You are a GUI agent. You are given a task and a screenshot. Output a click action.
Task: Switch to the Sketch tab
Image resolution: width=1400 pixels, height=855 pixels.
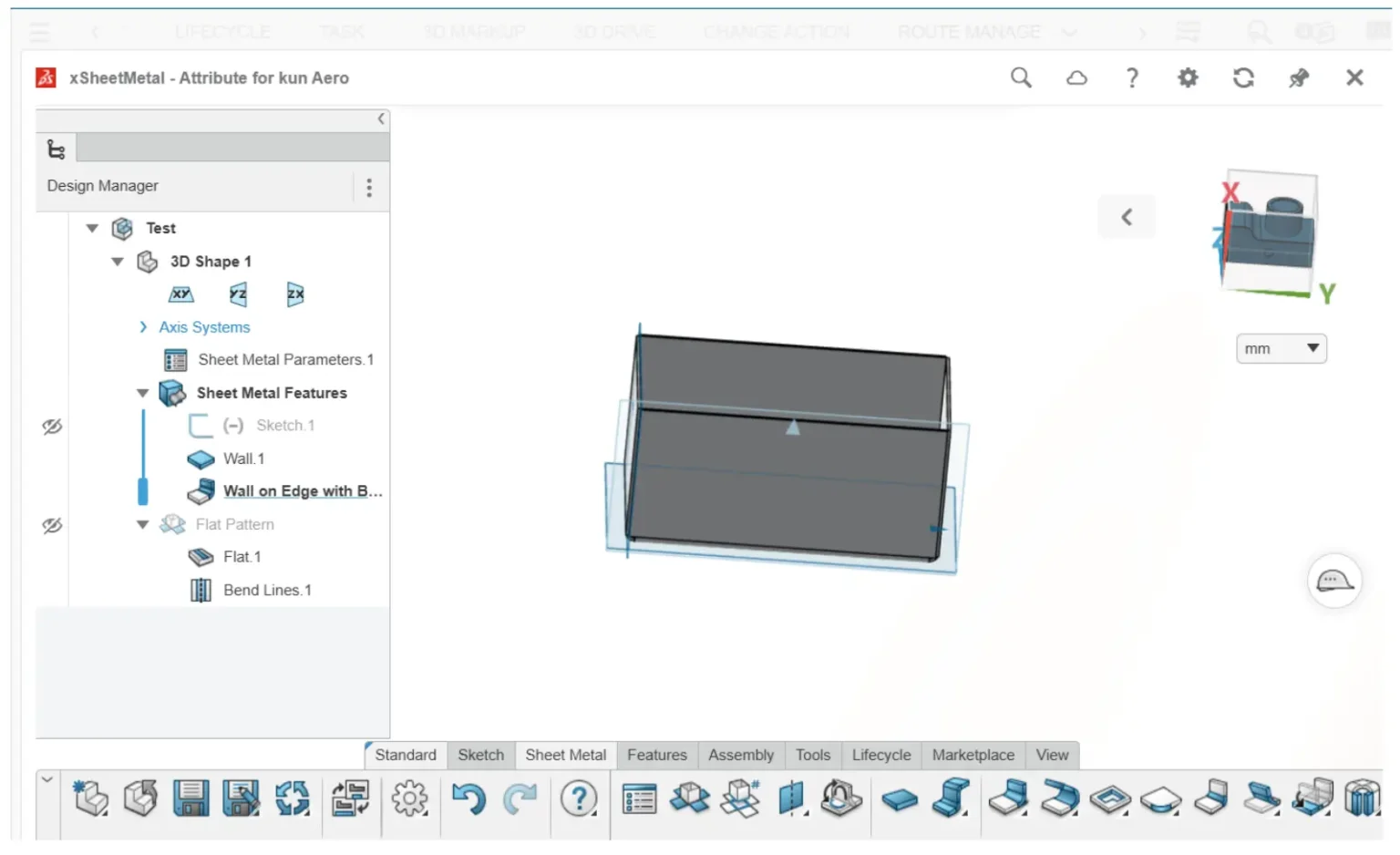tap(480, 755)
